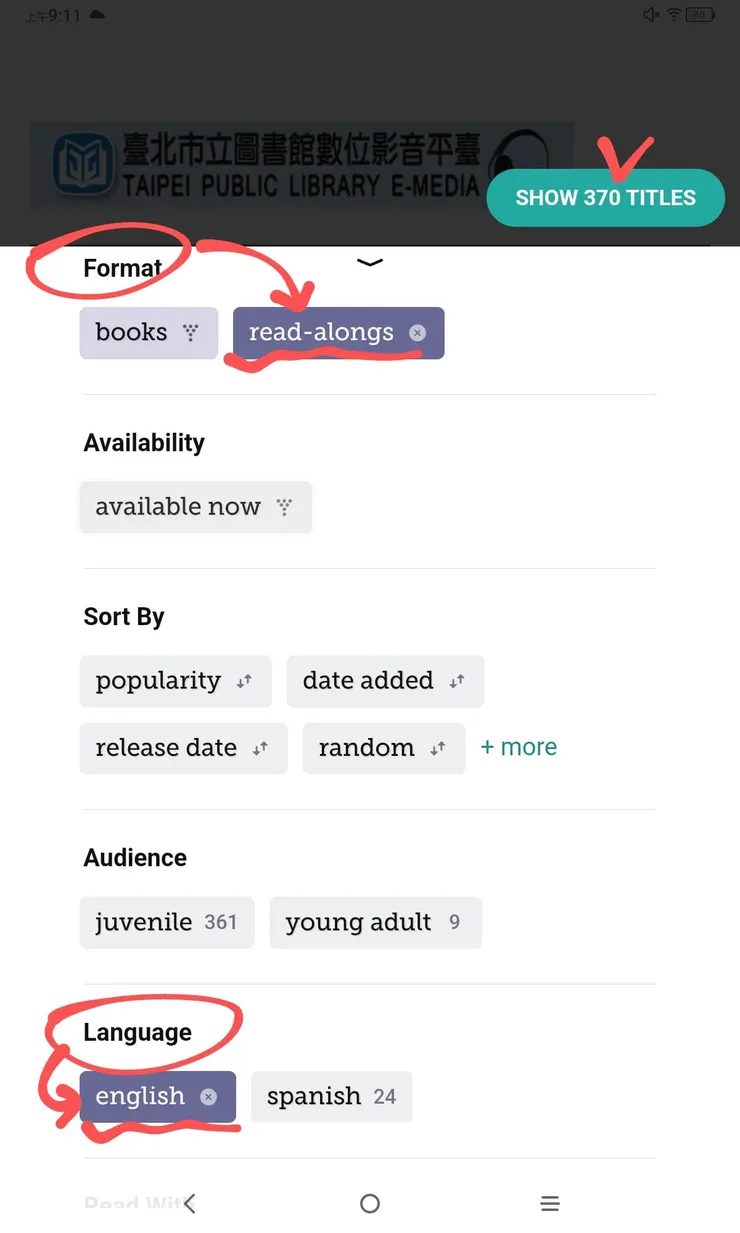
Task: Remove the read-alongs format filter
Action: tap(418, 333)
